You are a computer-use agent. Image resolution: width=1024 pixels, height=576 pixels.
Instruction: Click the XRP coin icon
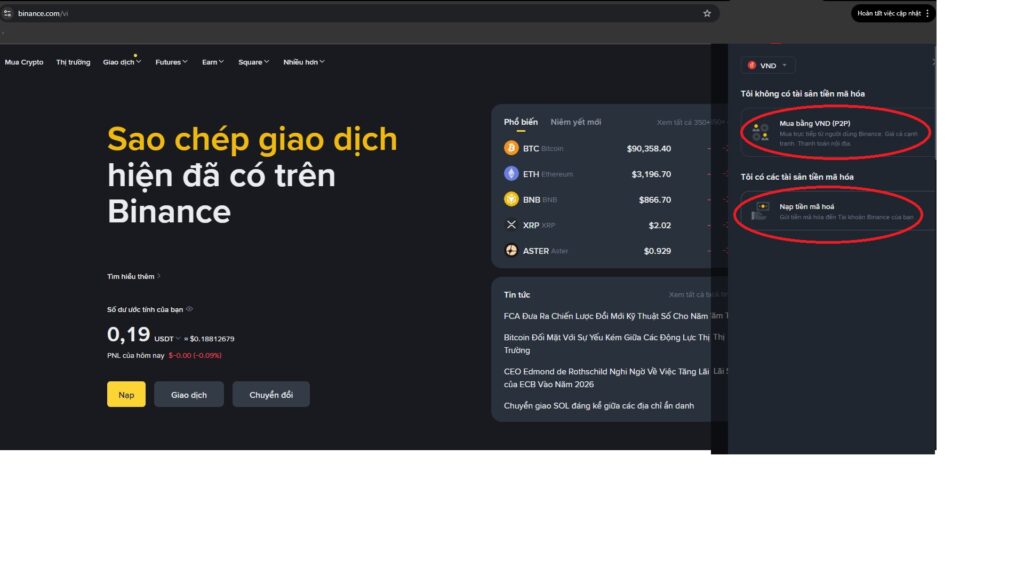(x=511, y=225)
